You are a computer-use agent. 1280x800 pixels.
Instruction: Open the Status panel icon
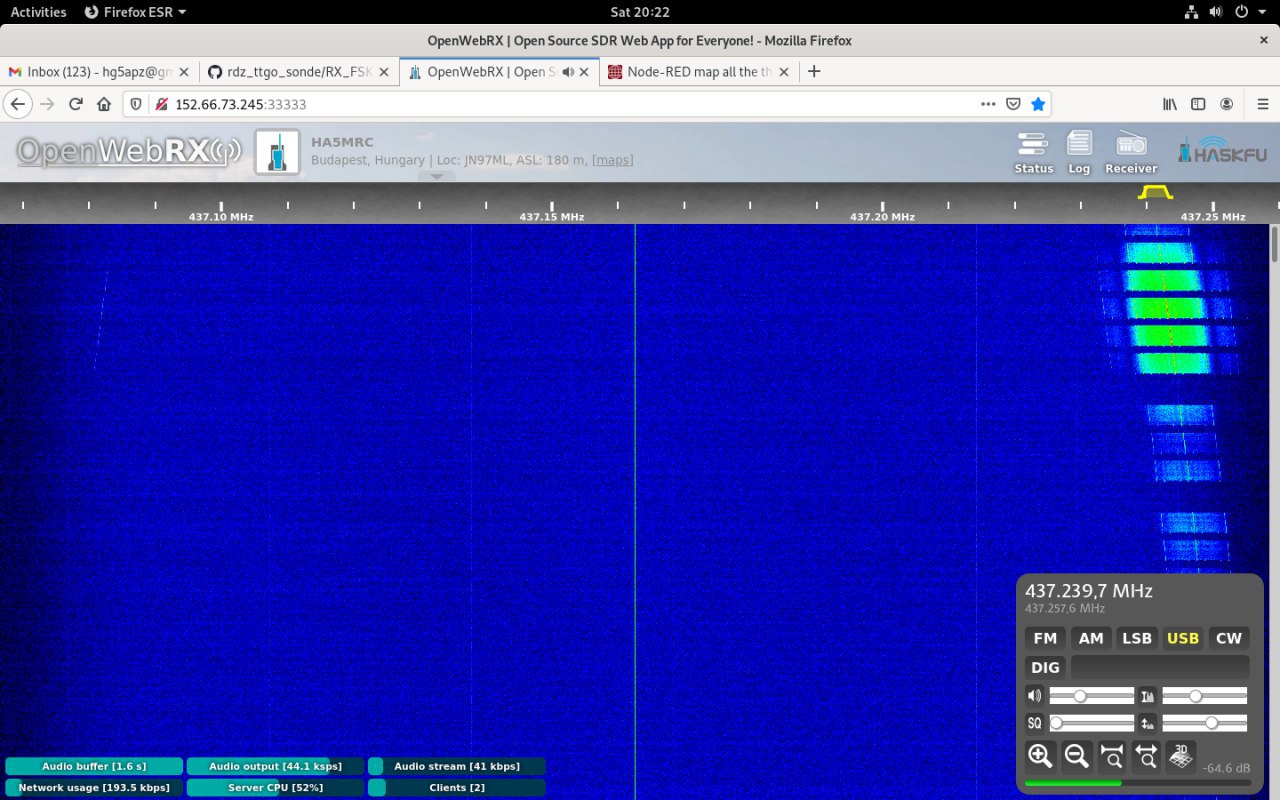click(1033, 152)
